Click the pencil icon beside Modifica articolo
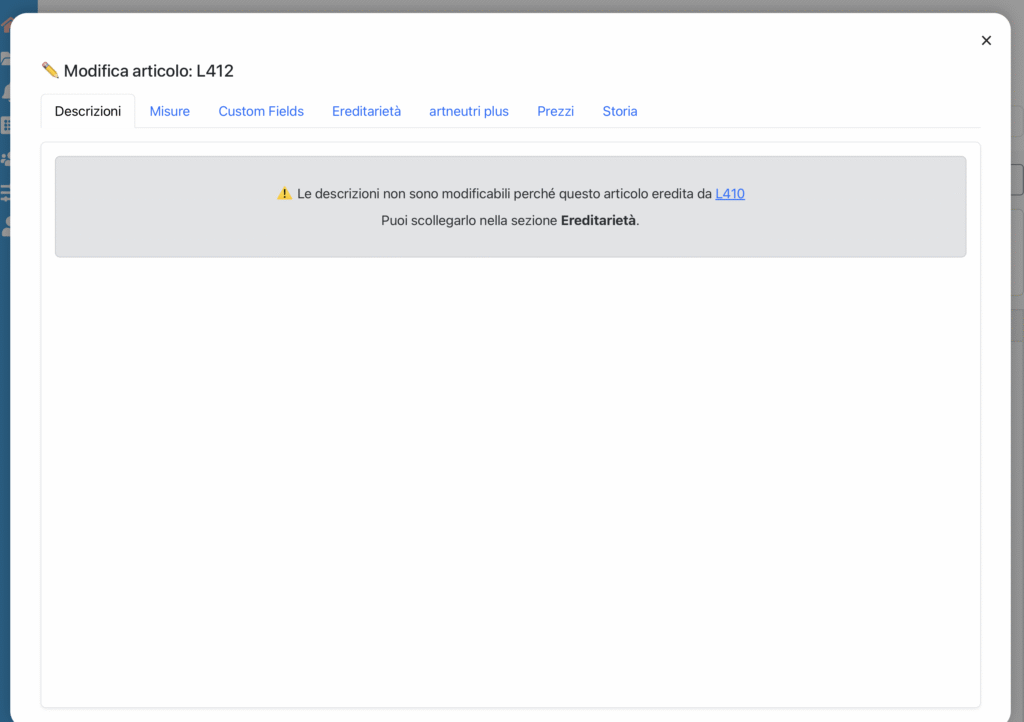Viewport: 1024px width, 722px height. click(x=50, y=70)
